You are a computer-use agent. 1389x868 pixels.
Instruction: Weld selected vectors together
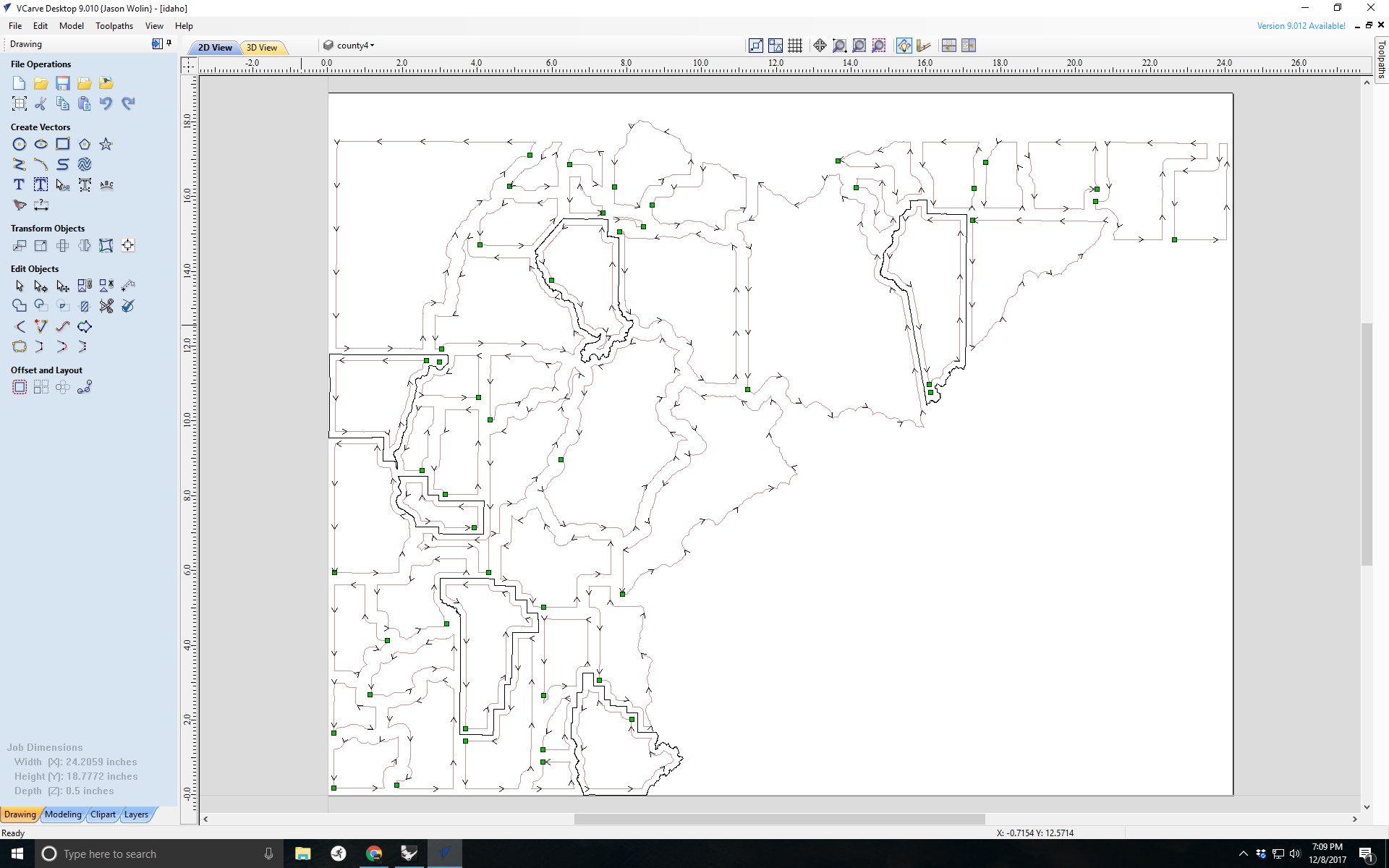[x=20, y=306]
